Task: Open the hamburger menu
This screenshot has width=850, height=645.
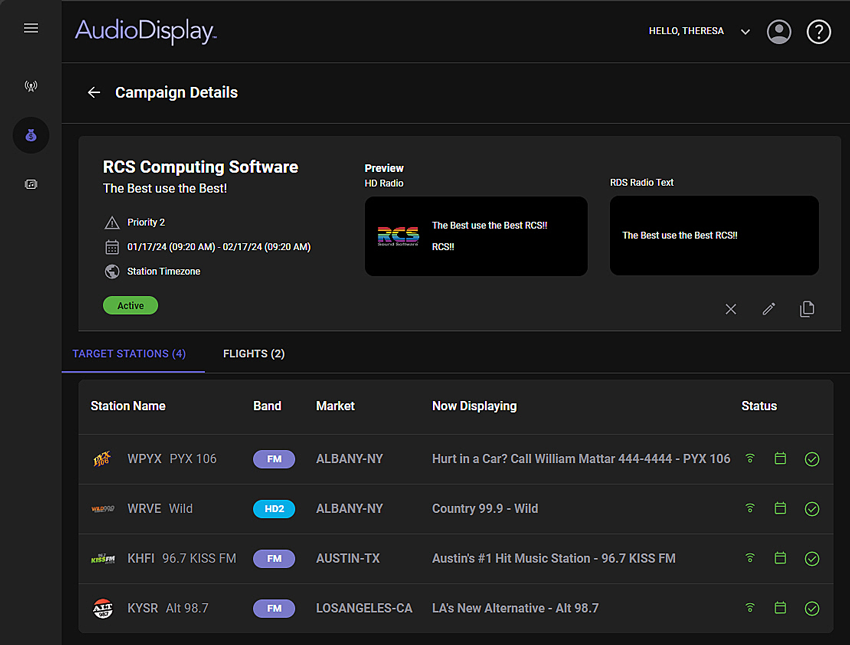Action: 31,28
